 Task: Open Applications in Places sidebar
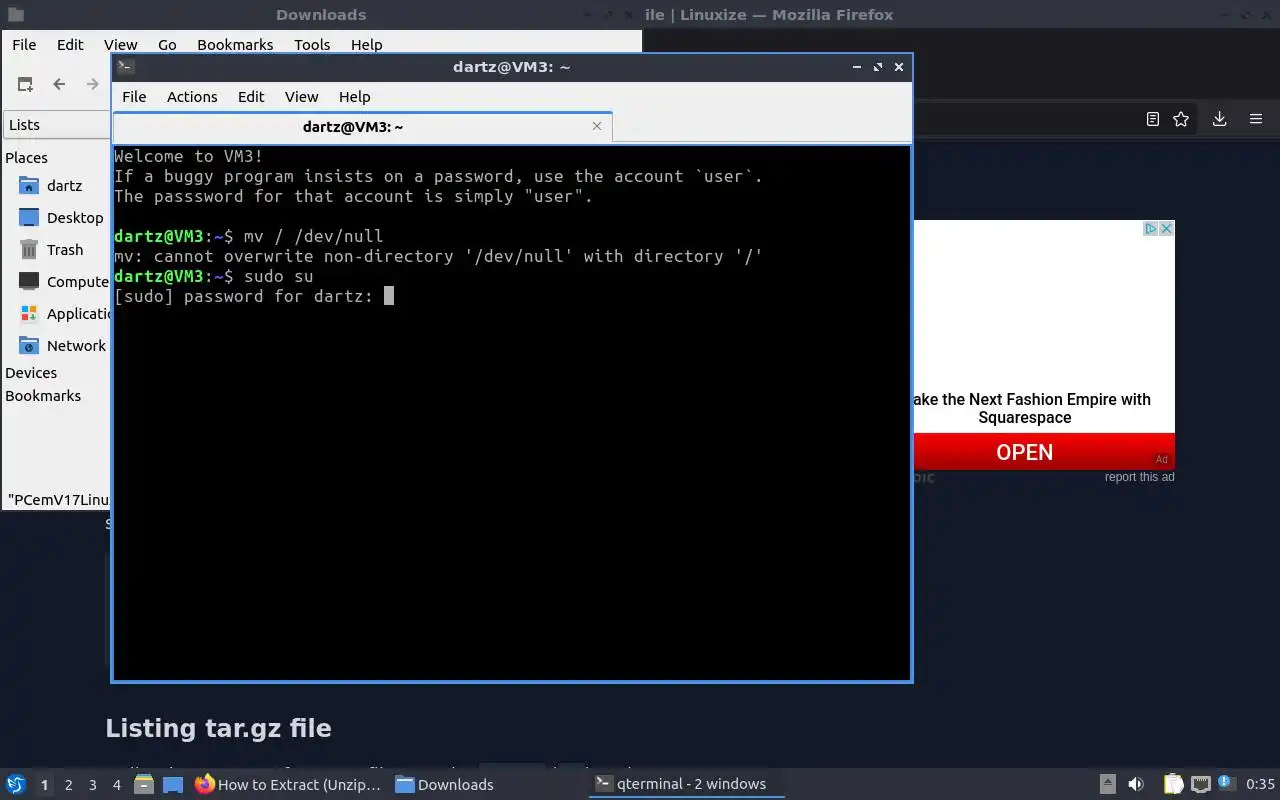coord(63,314)
